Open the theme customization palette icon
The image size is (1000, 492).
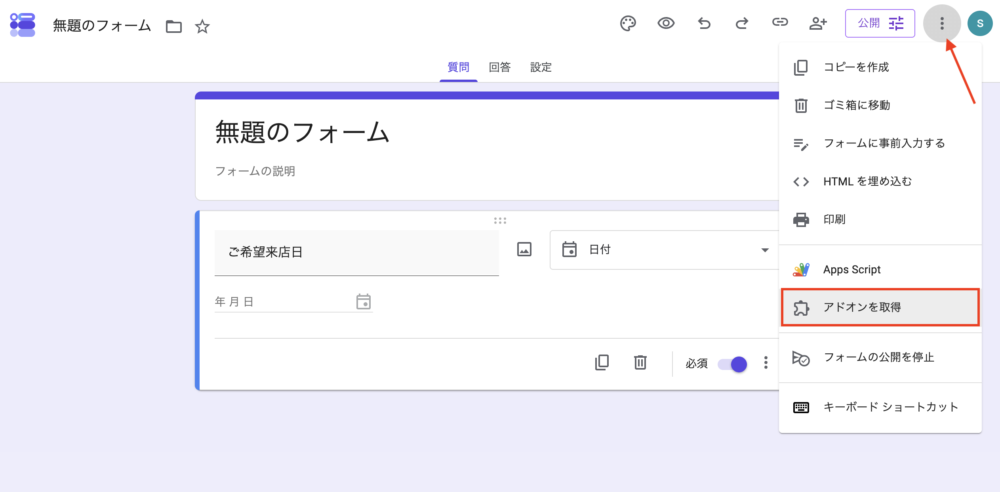[x=628, y=24]
